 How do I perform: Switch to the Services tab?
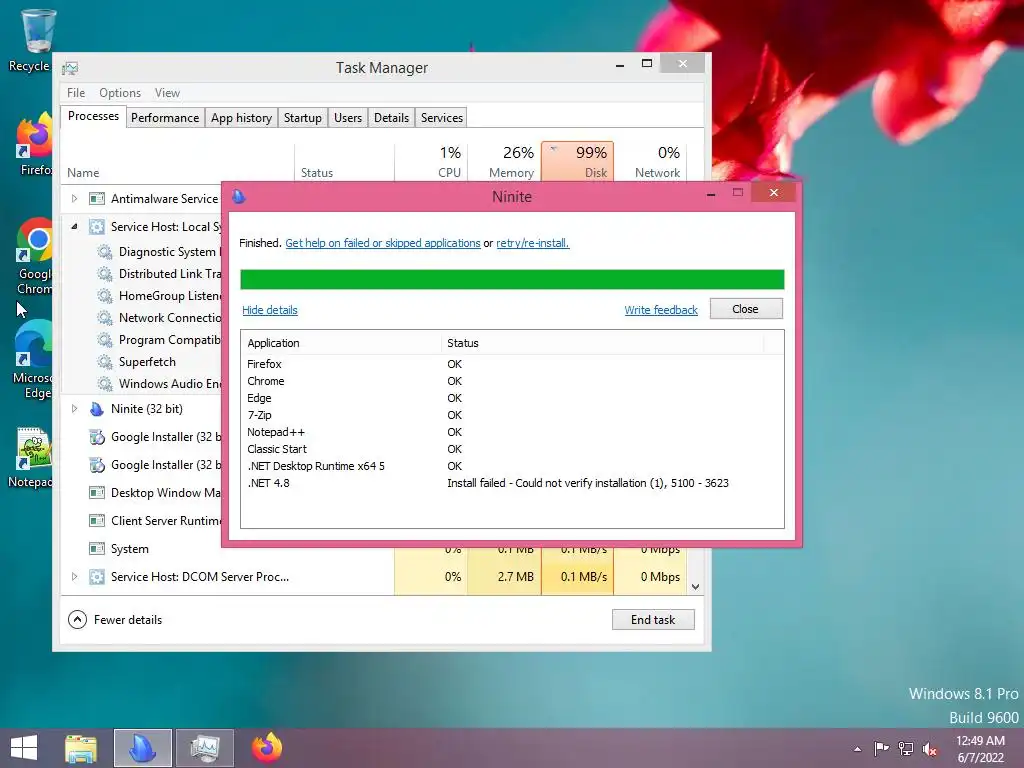(x=441, y=118)
